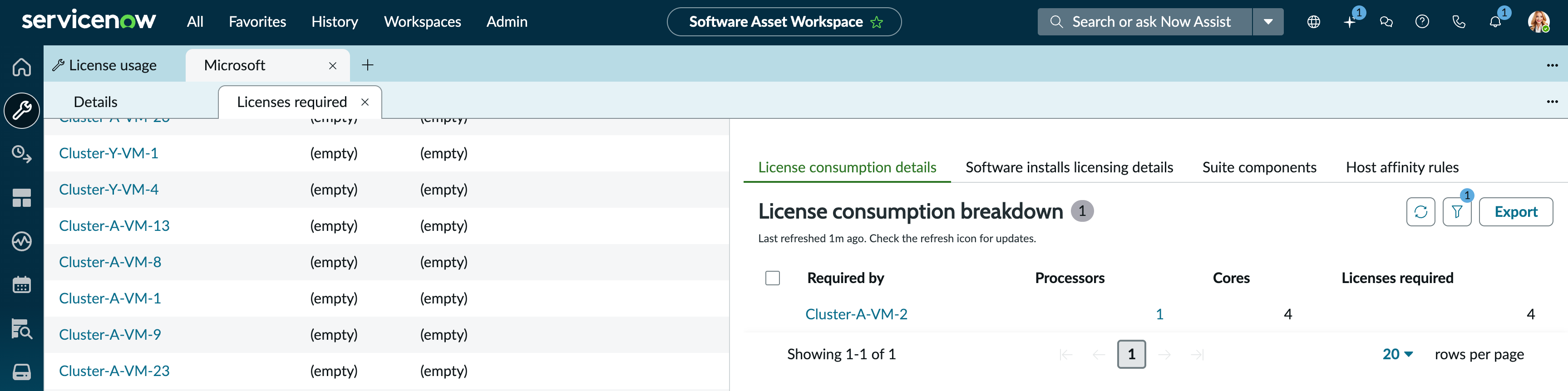
Task: Open the Cluster-A-VM-1 link
Action: point(109,298)
